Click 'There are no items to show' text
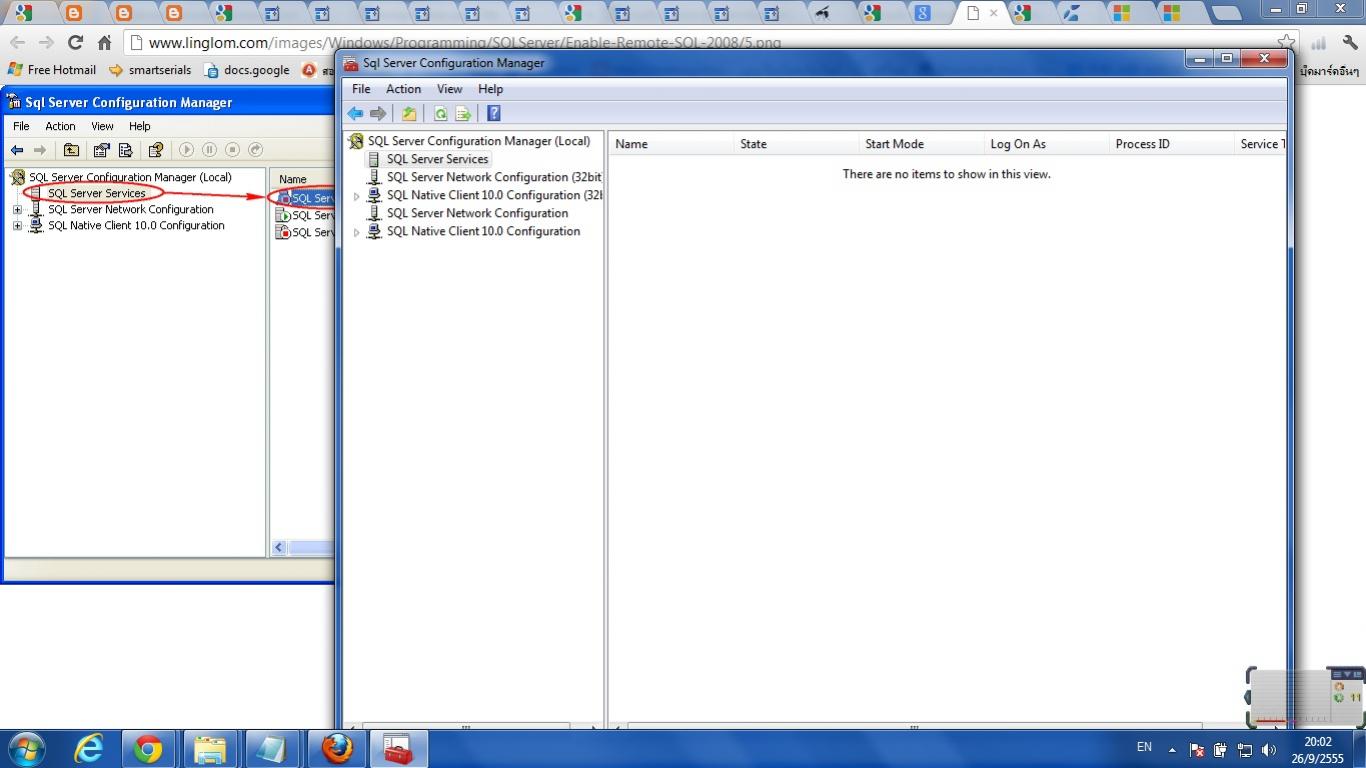Viewport: 1366px width, 768px height. (x=946, y=174)
